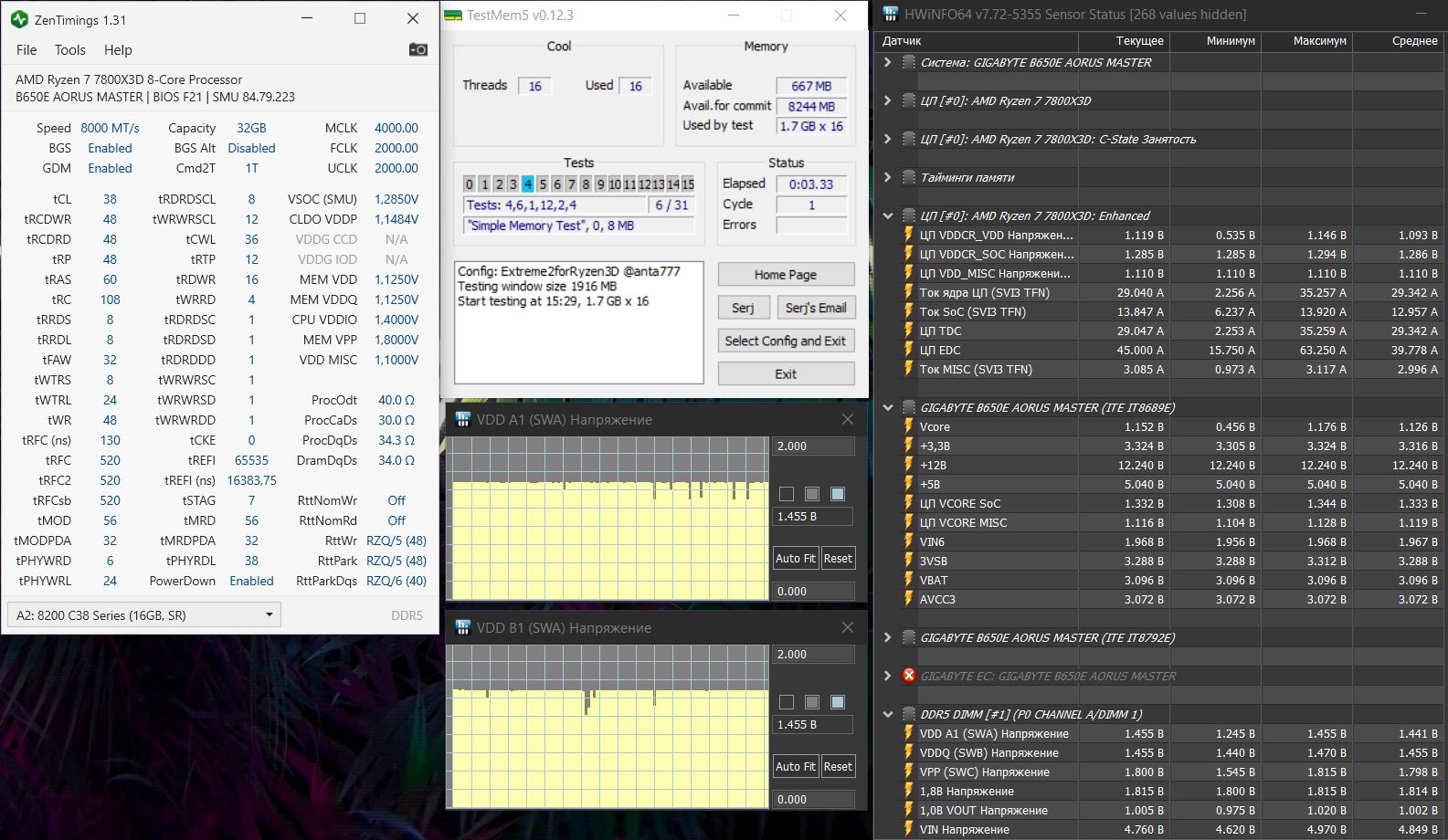
Task: Click the red error icon for GIGABYTE EC
Action: (x=908, y=676)
